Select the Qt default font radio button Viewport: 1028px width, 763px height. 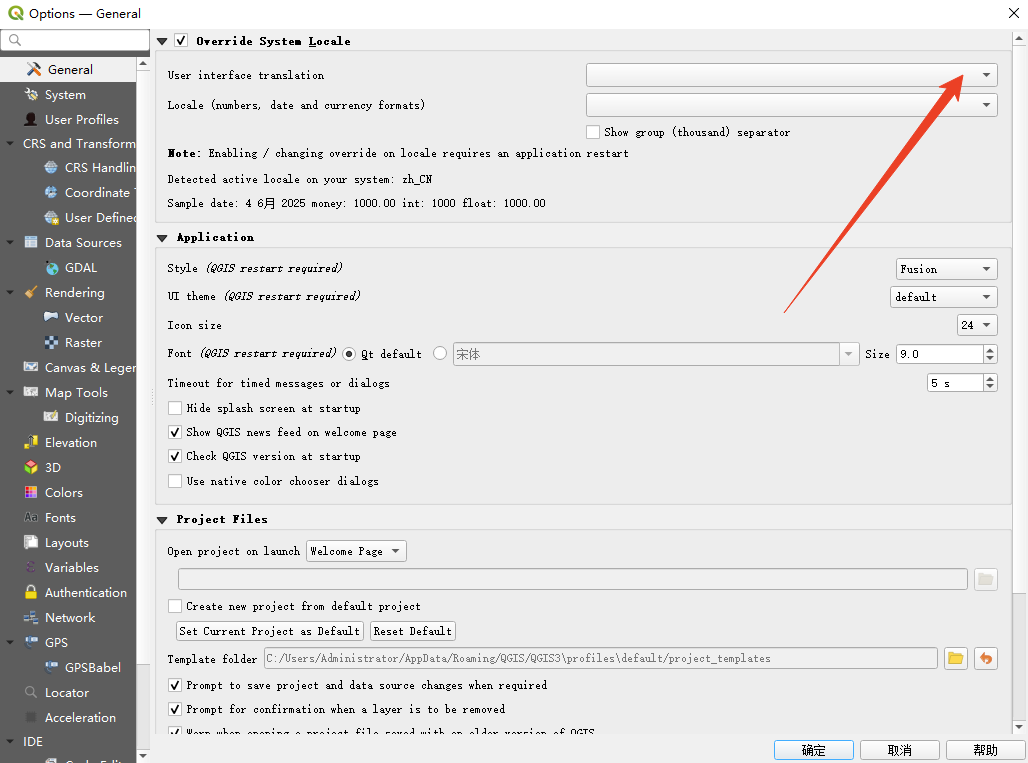coord(349,354)
